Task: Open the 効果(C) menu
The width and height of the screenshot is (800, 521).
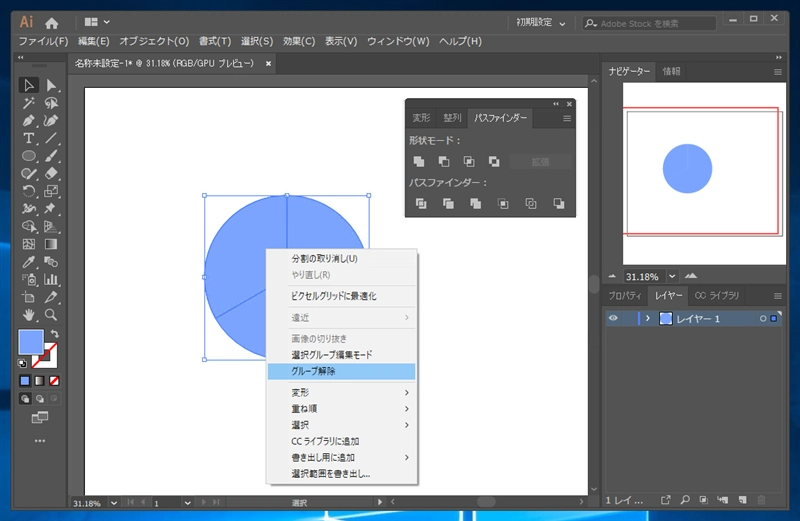Action: pyautogui.click(x=299, y=41)
